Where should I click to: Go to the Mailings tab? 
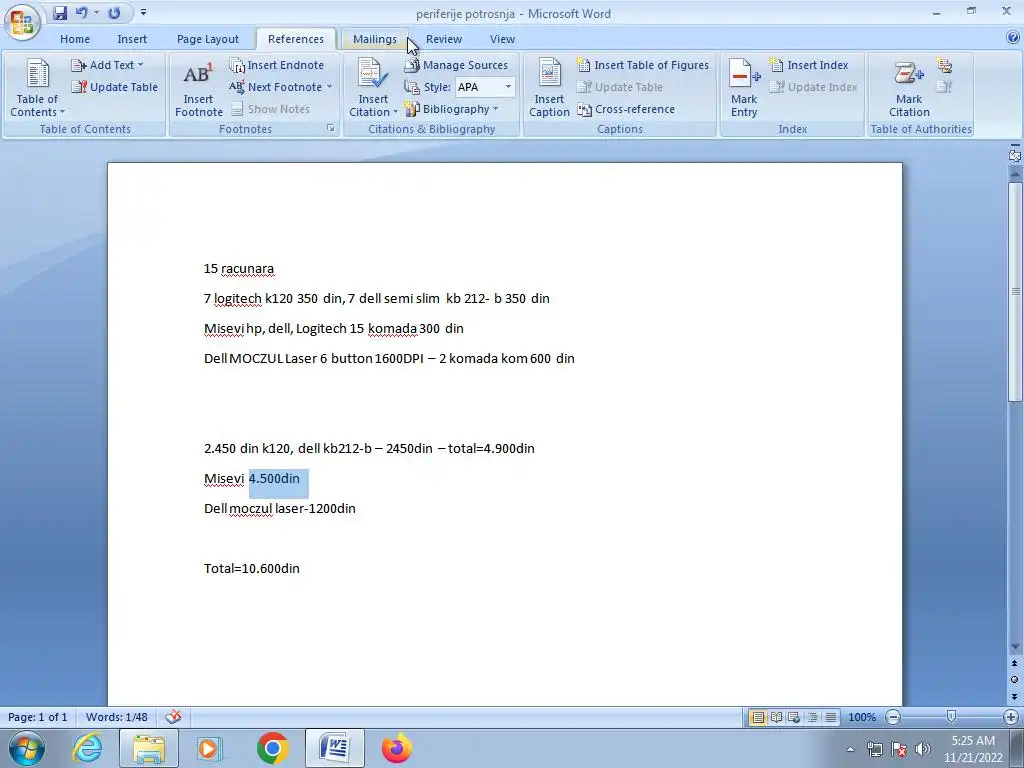click(375, 39)
